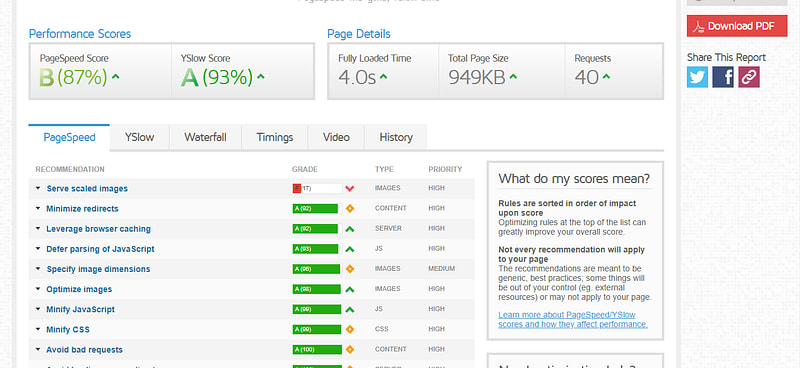This screenshot has width=800, height=368.
Task: Open Serve scaled images recommendation
Action: click(87, 188)
